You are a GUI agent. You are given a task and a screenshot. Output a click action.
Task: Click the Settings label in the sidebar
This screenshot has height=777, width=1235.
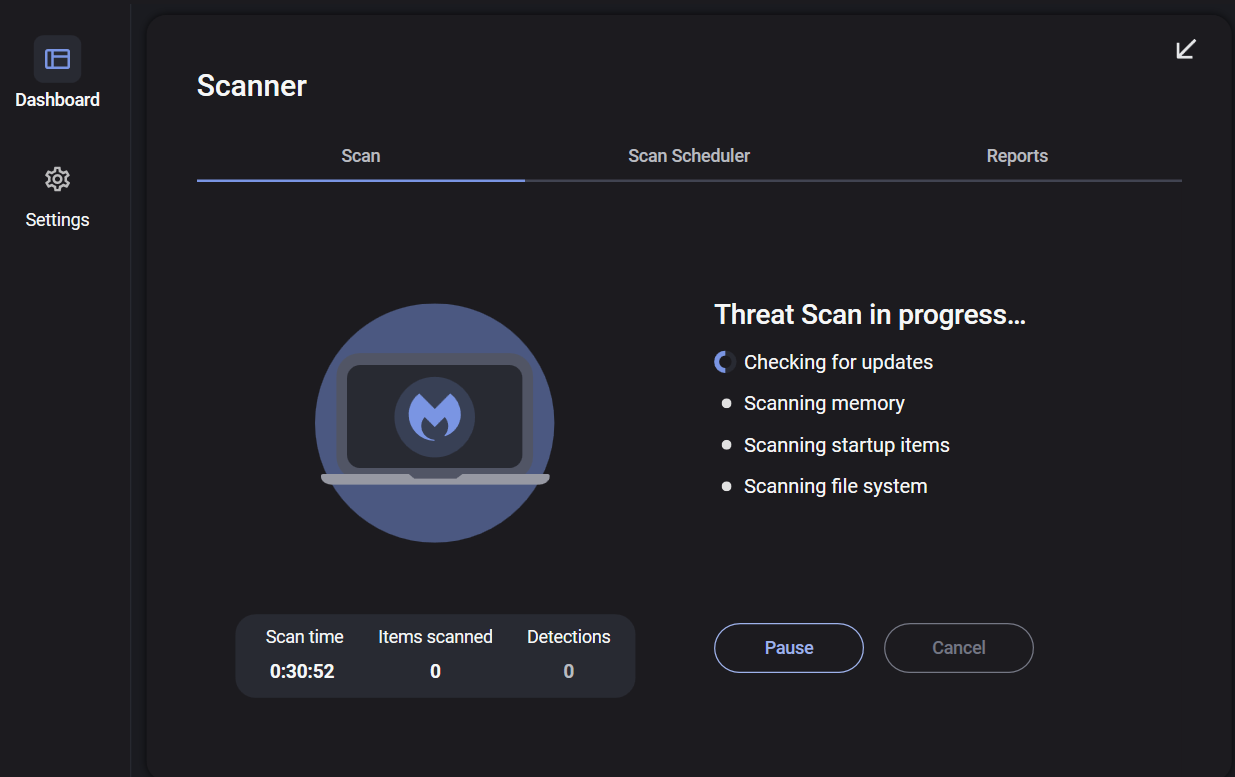(57, 220)
